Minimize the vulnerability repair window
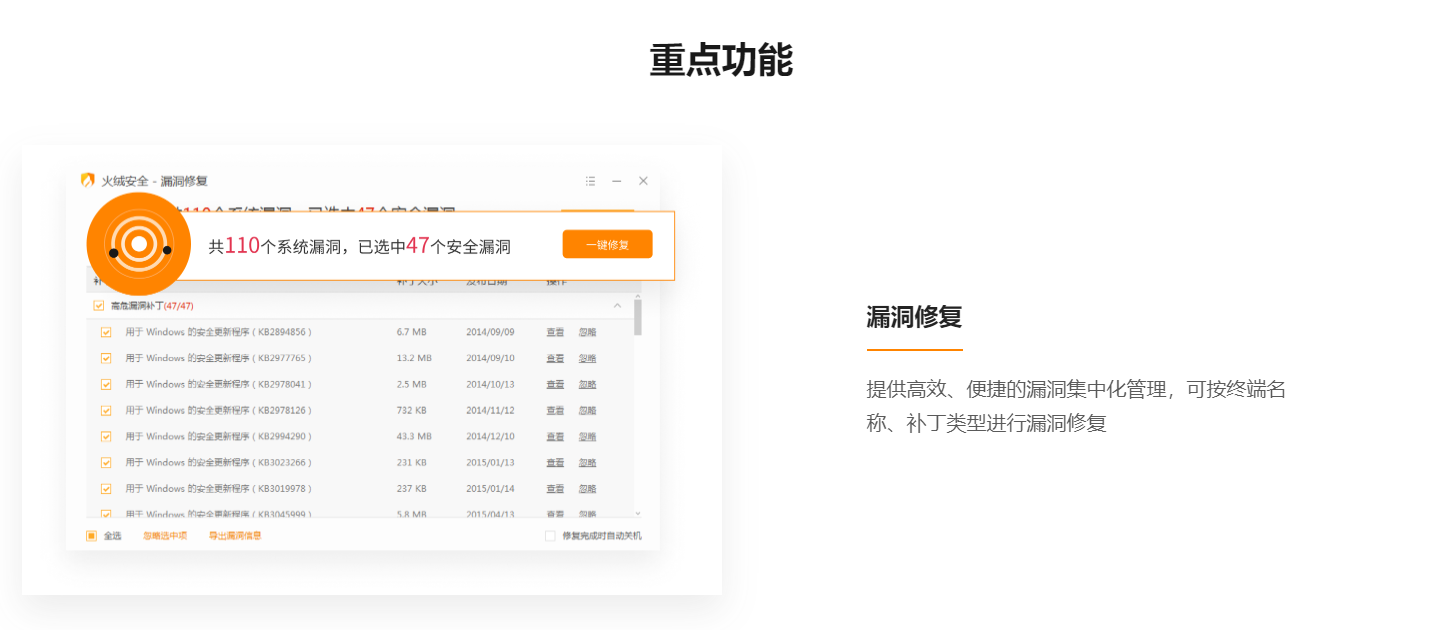The image size is (1432, 630). coord(616,181)
